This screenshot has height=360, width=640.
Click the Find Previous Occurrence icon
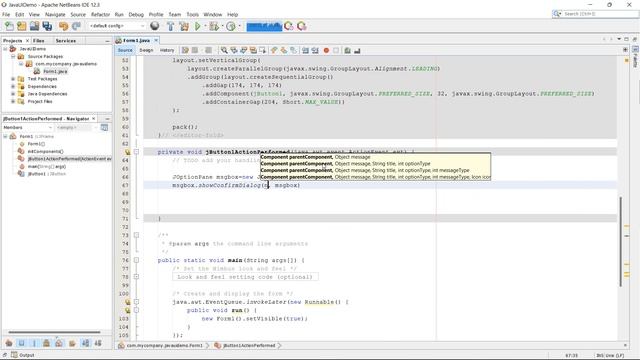coord(234,50)
